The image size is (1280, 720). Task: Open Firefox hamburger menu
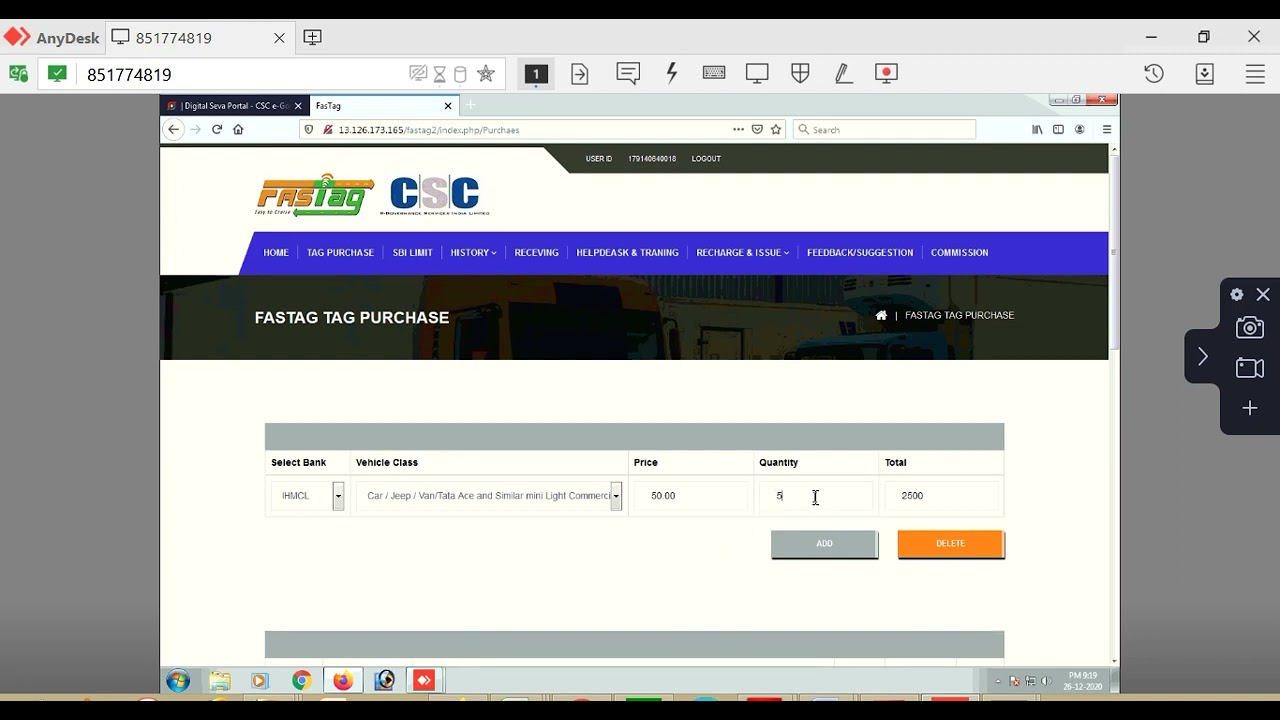(x=1107, y=129)
